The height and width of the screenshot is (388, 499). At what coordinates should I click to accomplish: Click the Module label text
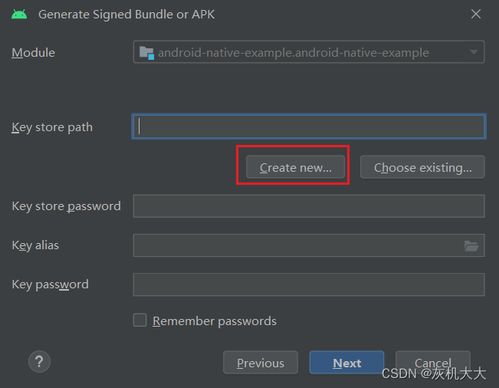click(33, 53)
